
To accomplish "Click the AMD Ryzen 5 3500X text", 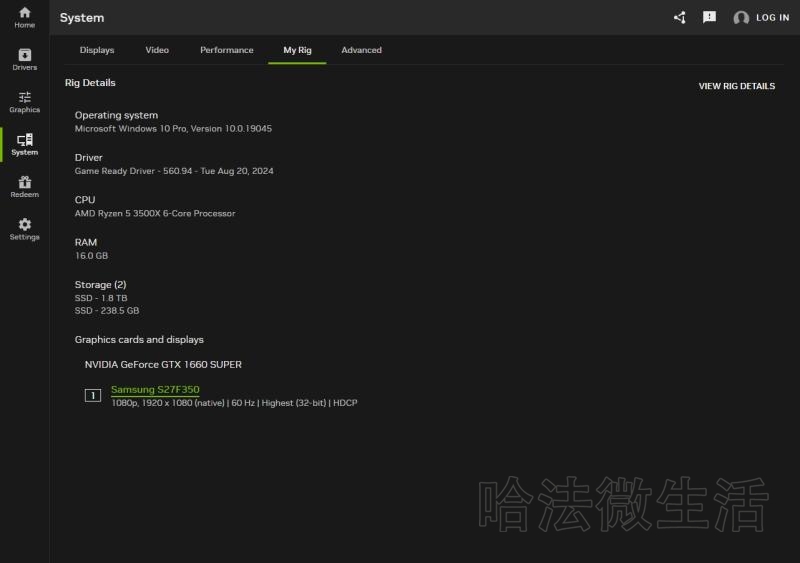I will click(x=155, y=213).
